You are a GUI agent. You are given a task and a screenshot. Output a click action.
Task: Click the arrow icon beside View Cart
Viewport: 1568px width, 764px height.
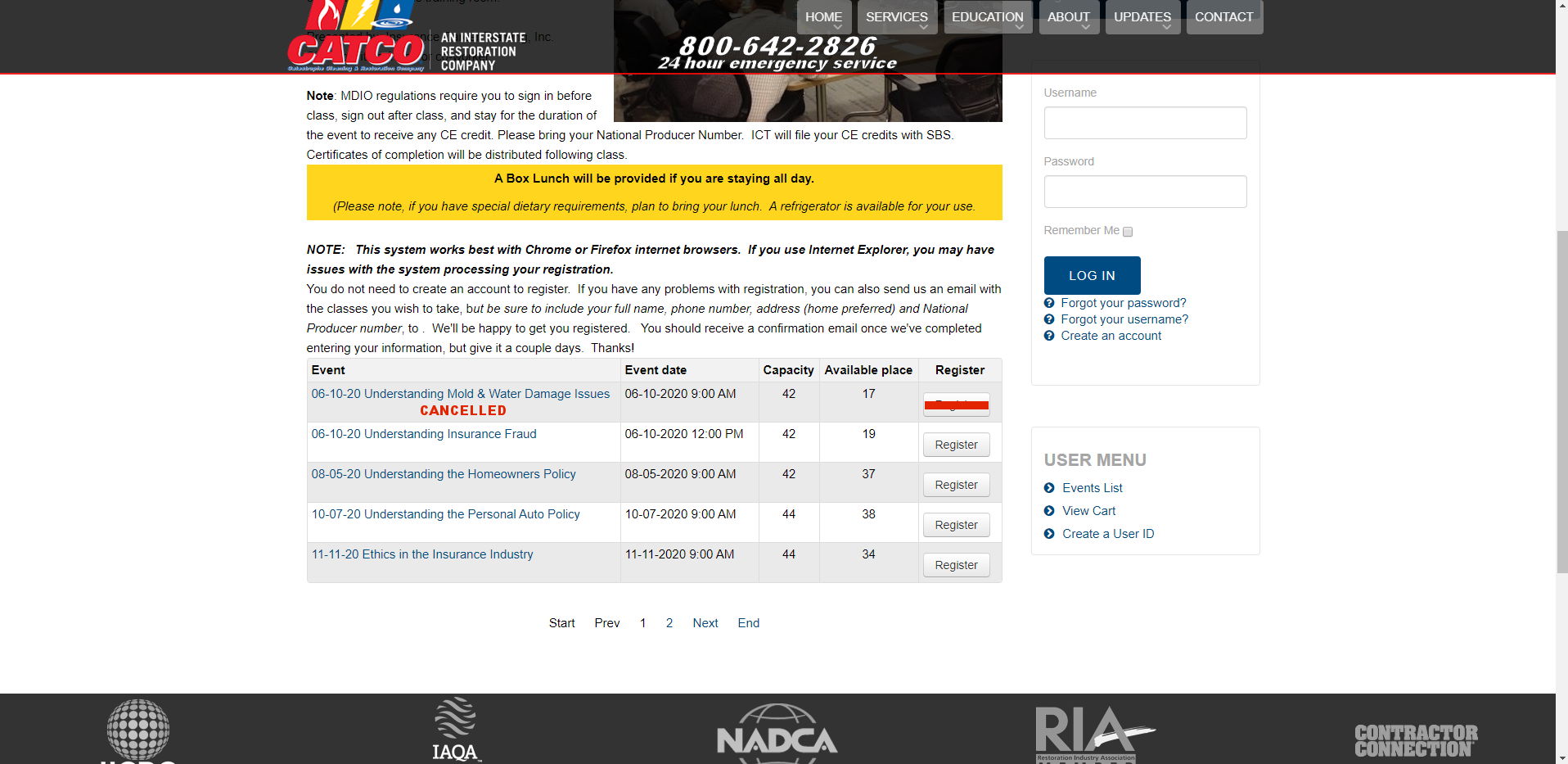[1049, 511]
